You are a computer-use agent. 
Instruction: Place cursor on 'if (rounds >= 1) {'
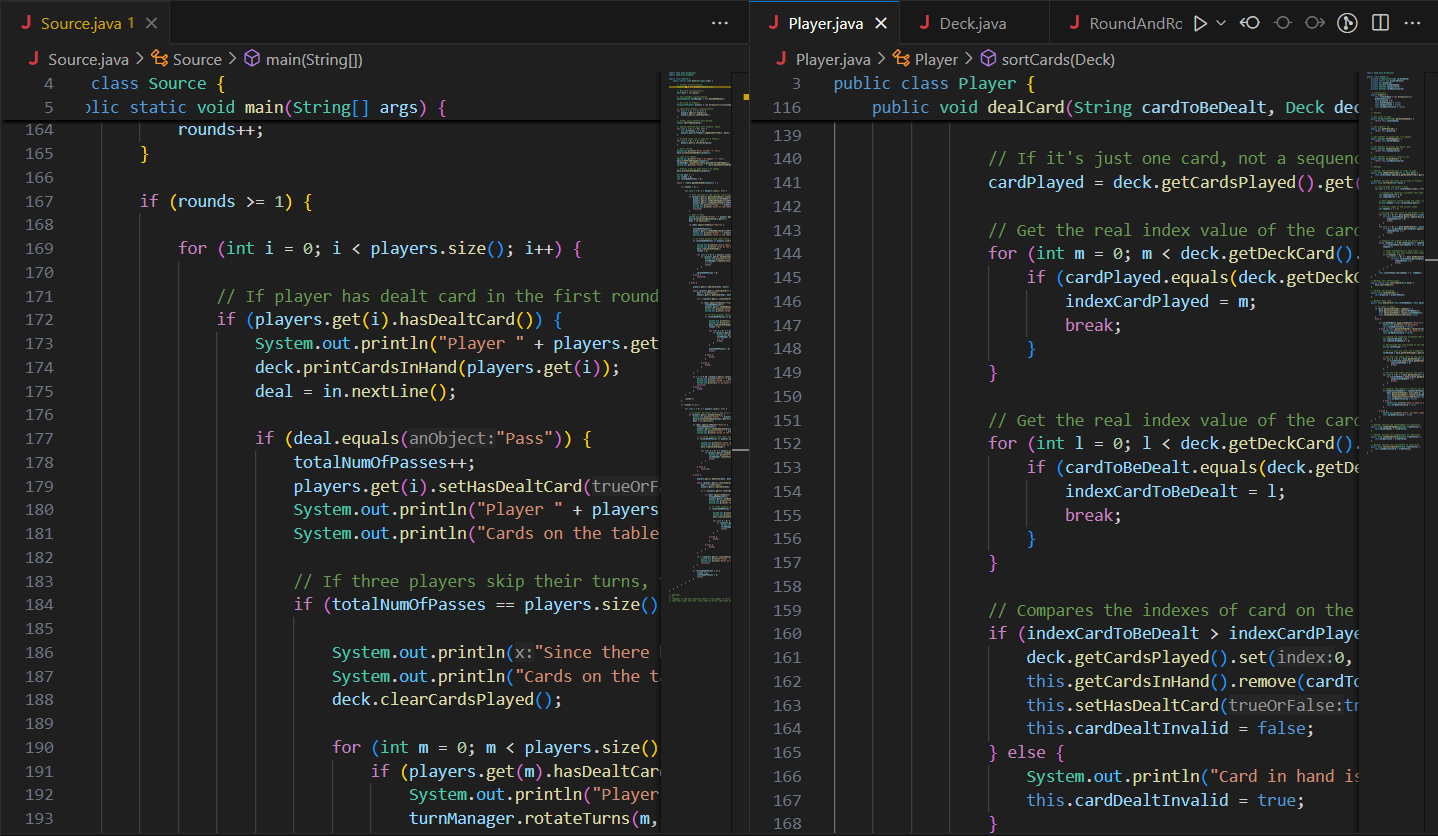point(226,201)
